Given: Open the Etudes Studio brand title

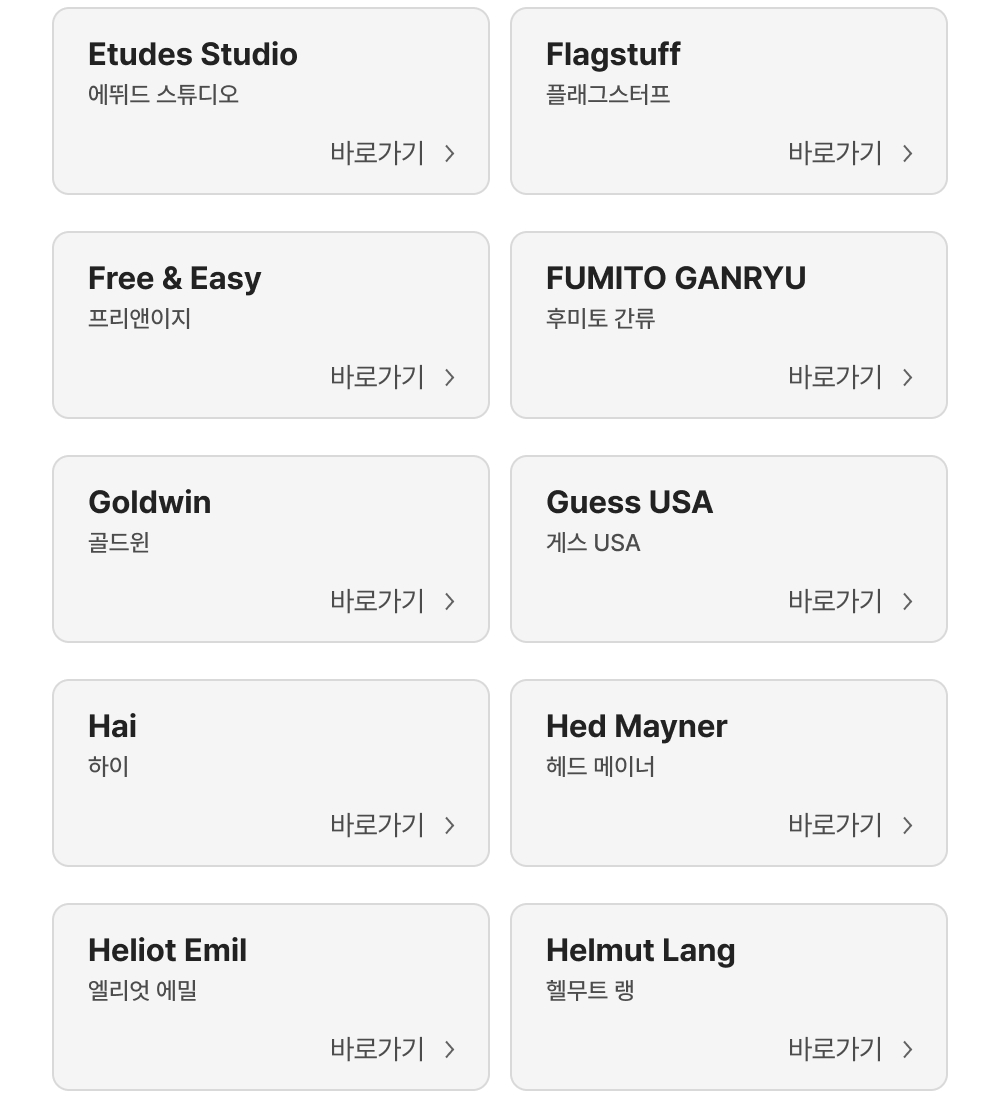Looking at the screenshot, I should [x=193, y=54].
